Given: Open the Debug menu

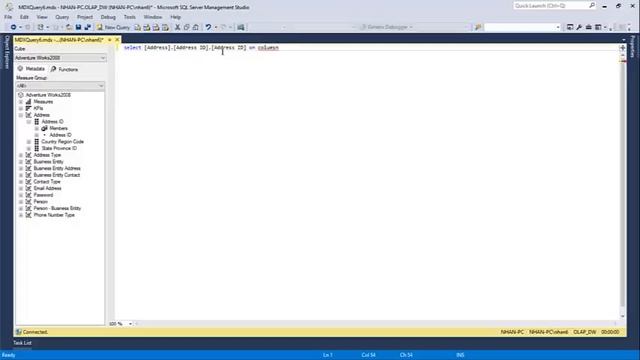Looking at the screenshot, I should pyautogui.click(x=108, y=17).
